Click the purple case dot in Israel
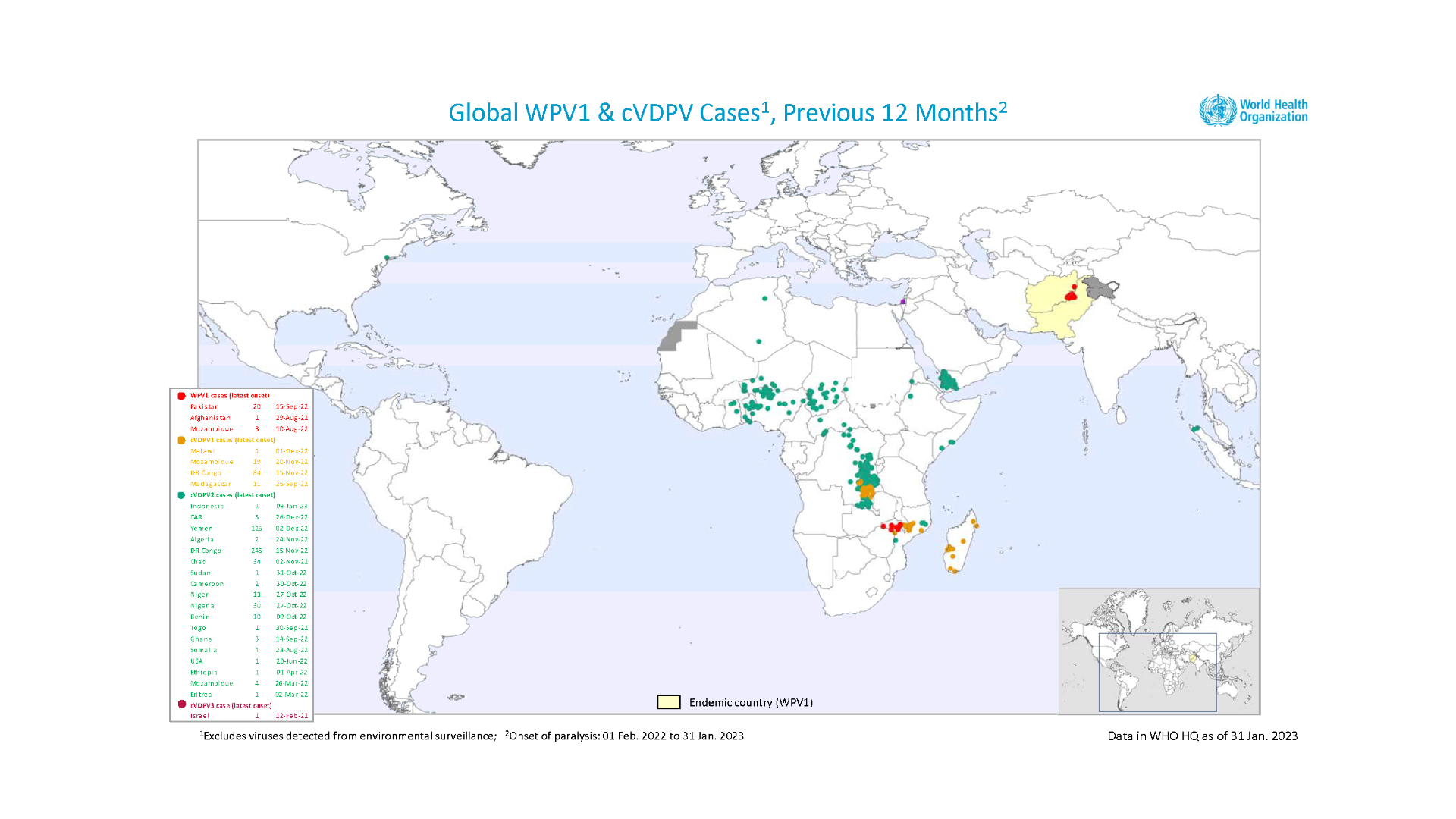Image resolution: width=1456 pixels, height=819 pixels. click(x=903, y=302)
